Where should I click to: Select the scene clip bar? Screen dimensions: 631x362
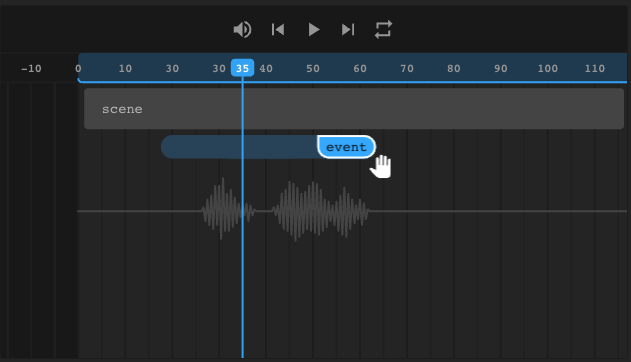354,109
